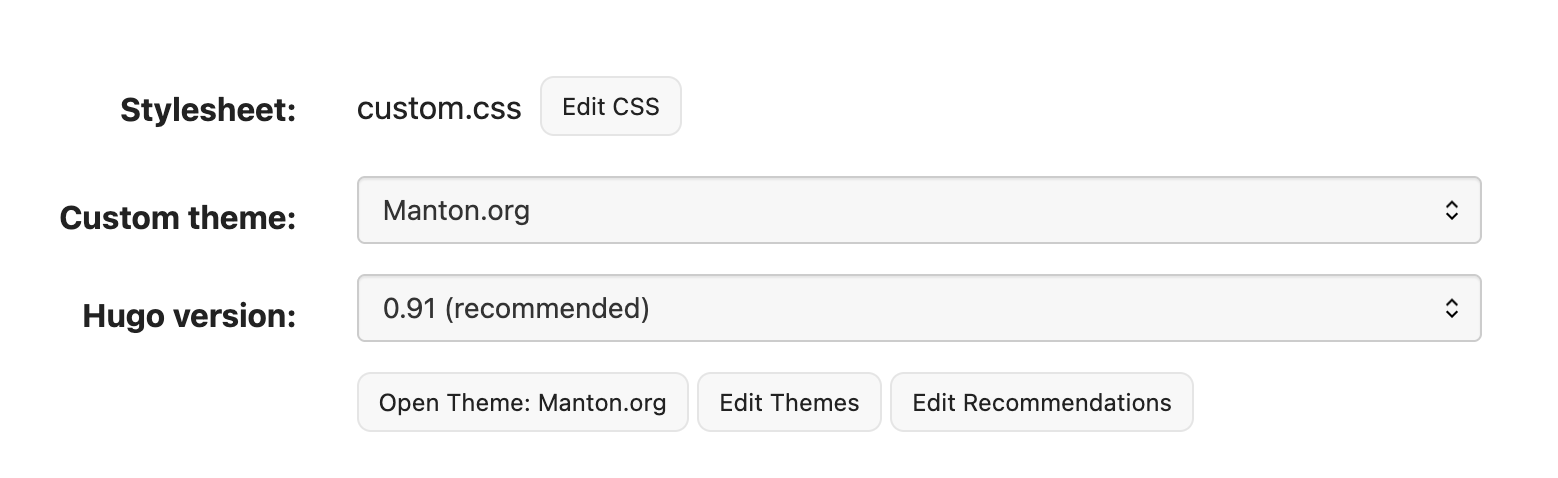Change the recommended Hugo version selection
This screenshot has height=478, width=1558.
click(x=918, y=309)
